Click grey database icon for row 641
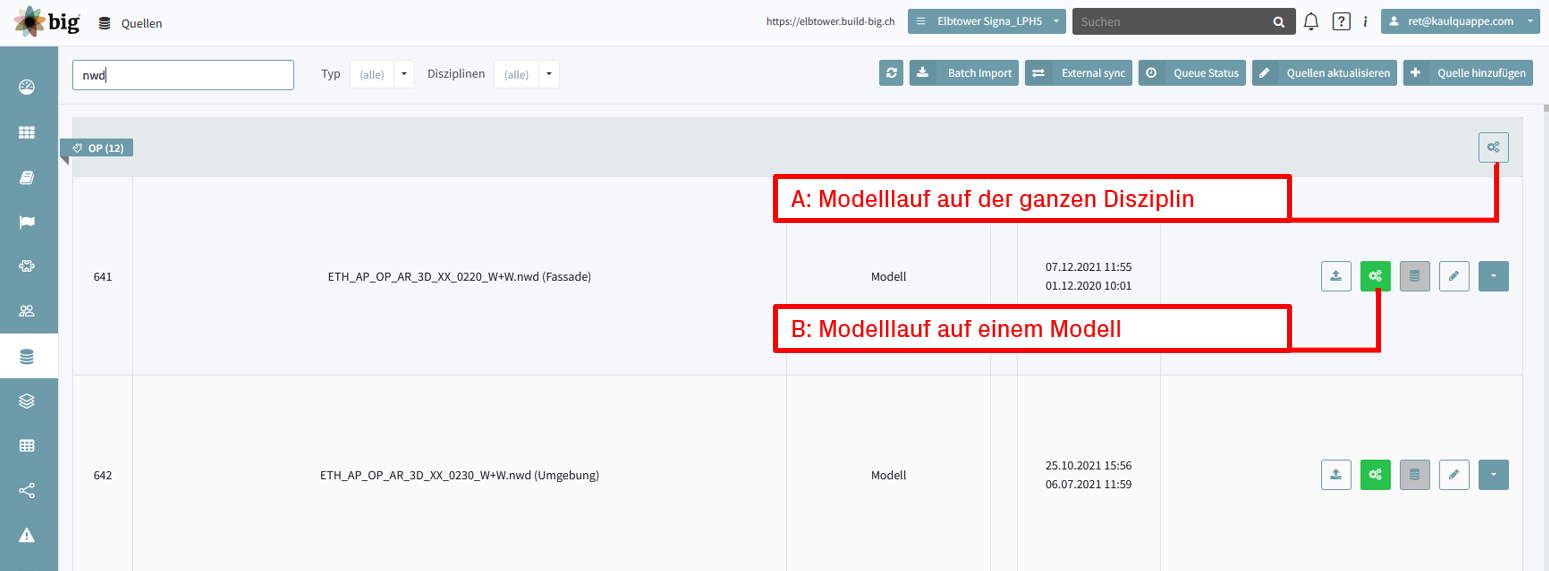 point(1414,276)
